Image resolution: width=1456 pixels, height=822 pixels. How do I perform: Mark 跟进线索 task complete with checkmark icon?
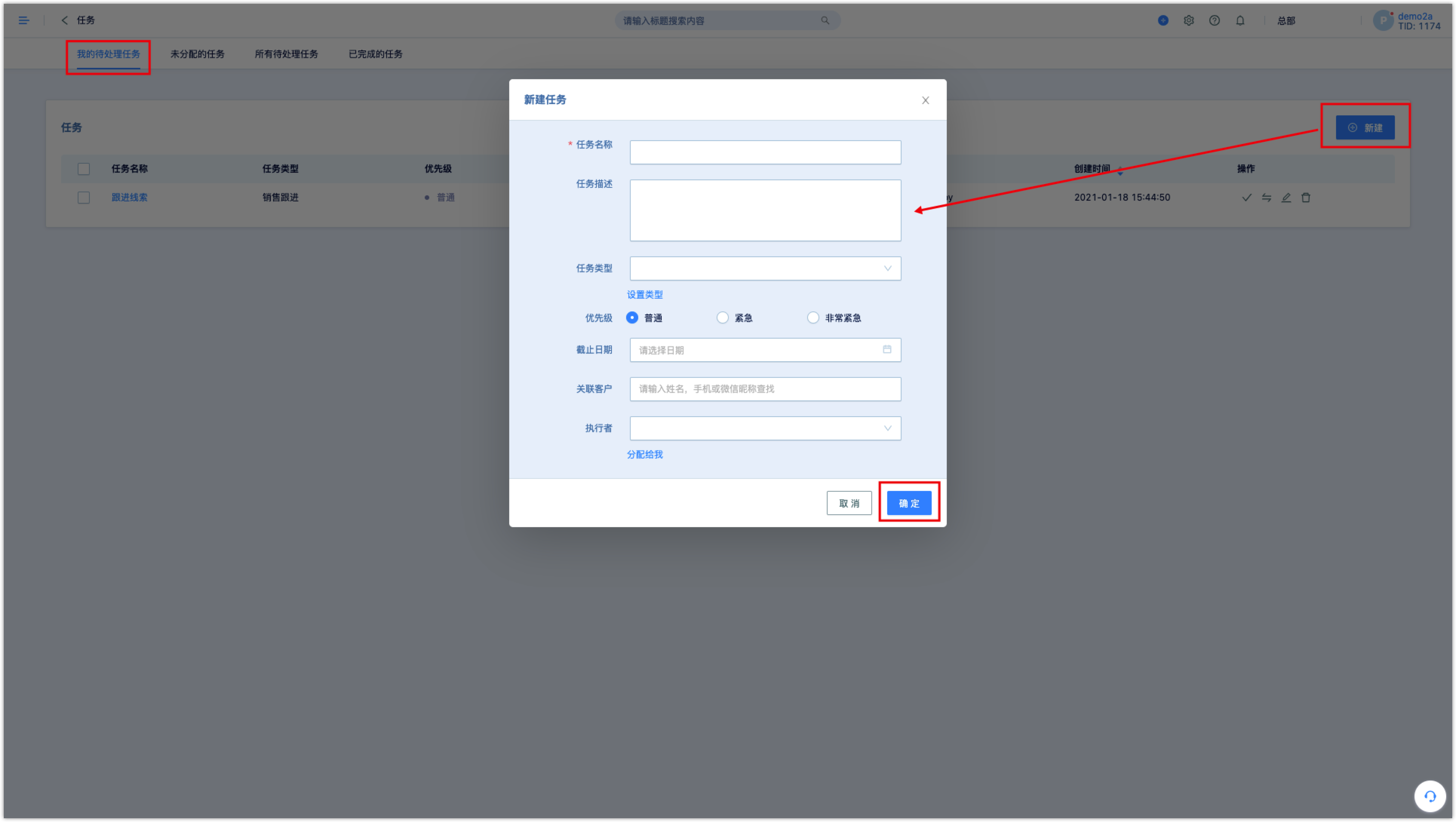click(x=1246, y=197)
